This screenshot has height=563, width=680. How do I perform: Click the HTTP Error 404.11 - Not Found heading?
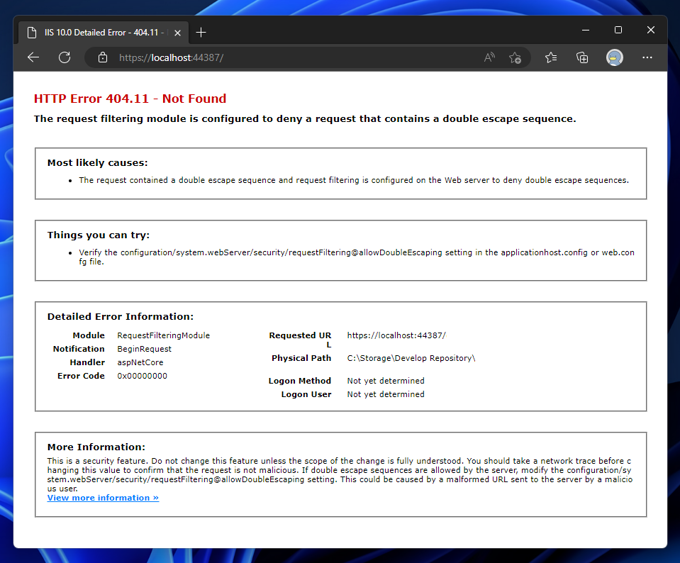[x=130, y=98]
